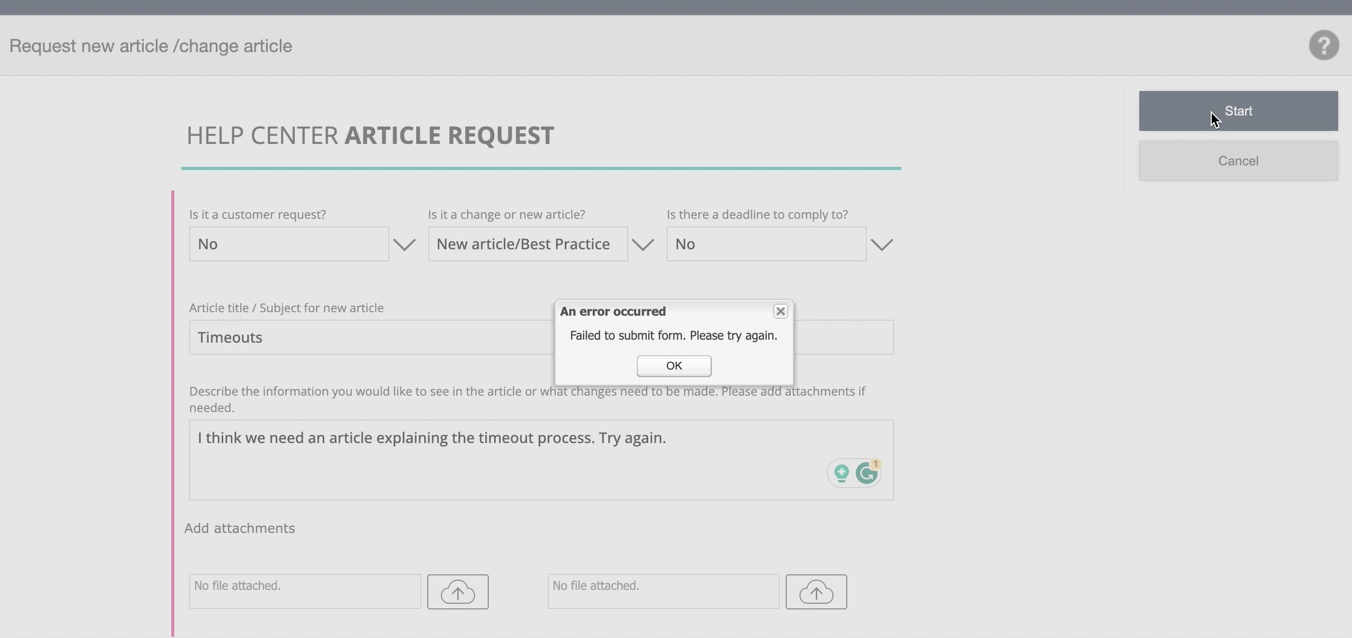This screenshot has width=1352, height=638.
Task: Select the New article/Best Practice combo box
Action: 527,243
